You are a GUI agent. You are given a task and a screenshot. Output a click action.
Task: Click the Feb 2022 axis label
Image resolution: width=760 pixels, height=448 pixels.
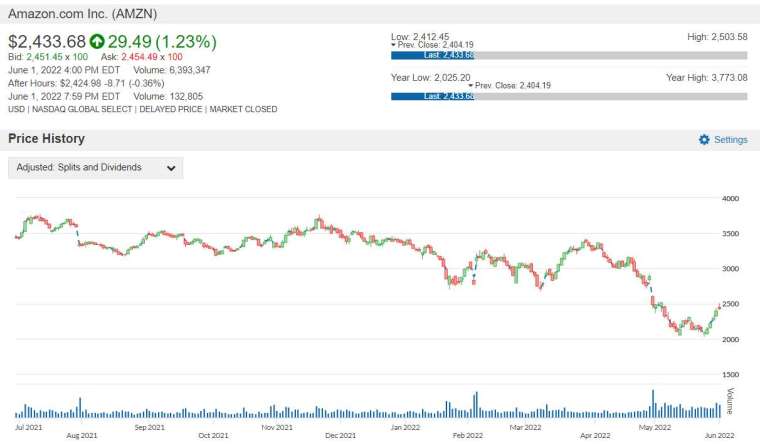pos(468,435)
